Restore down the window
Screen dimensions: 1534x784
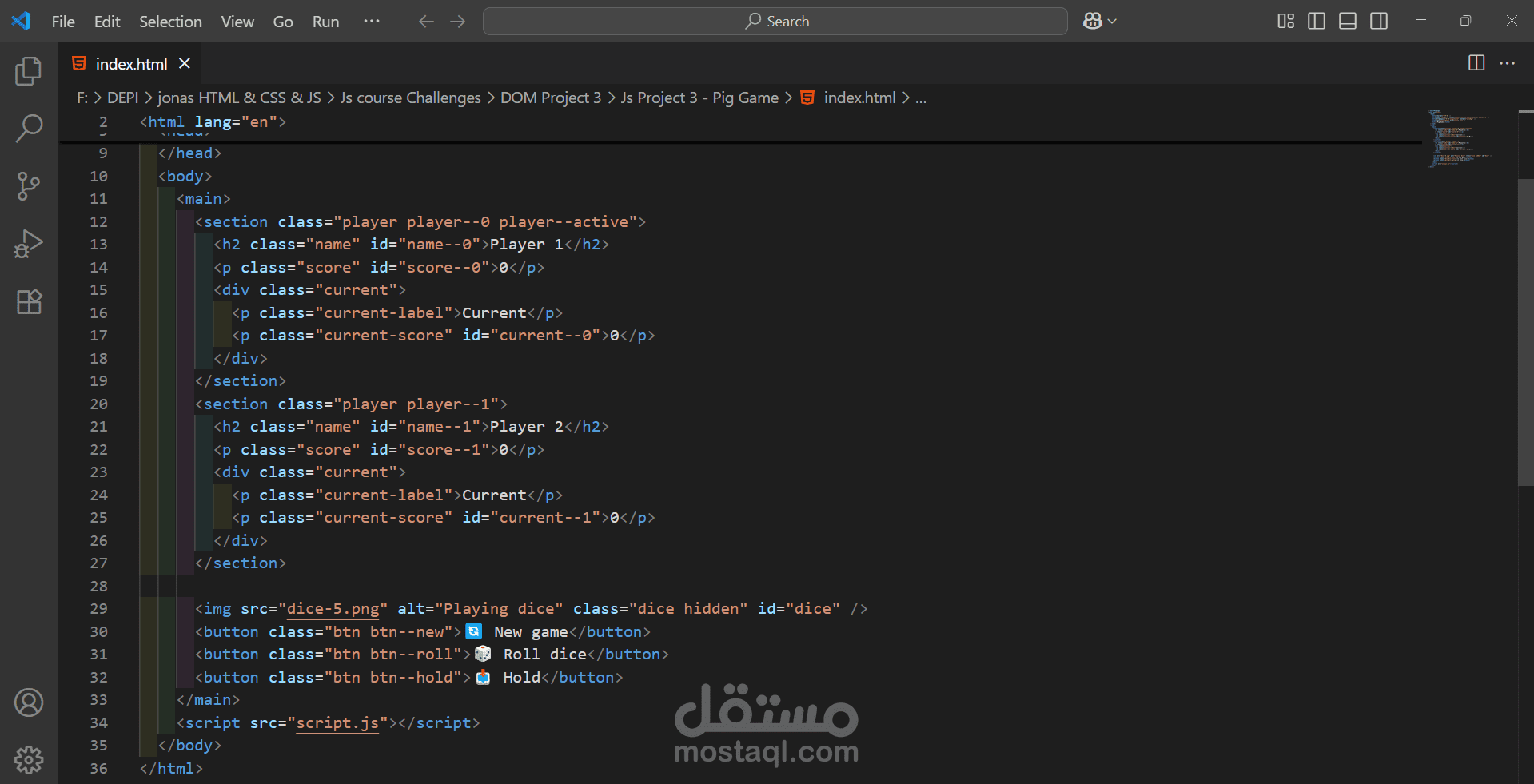tap(1465, 21)
